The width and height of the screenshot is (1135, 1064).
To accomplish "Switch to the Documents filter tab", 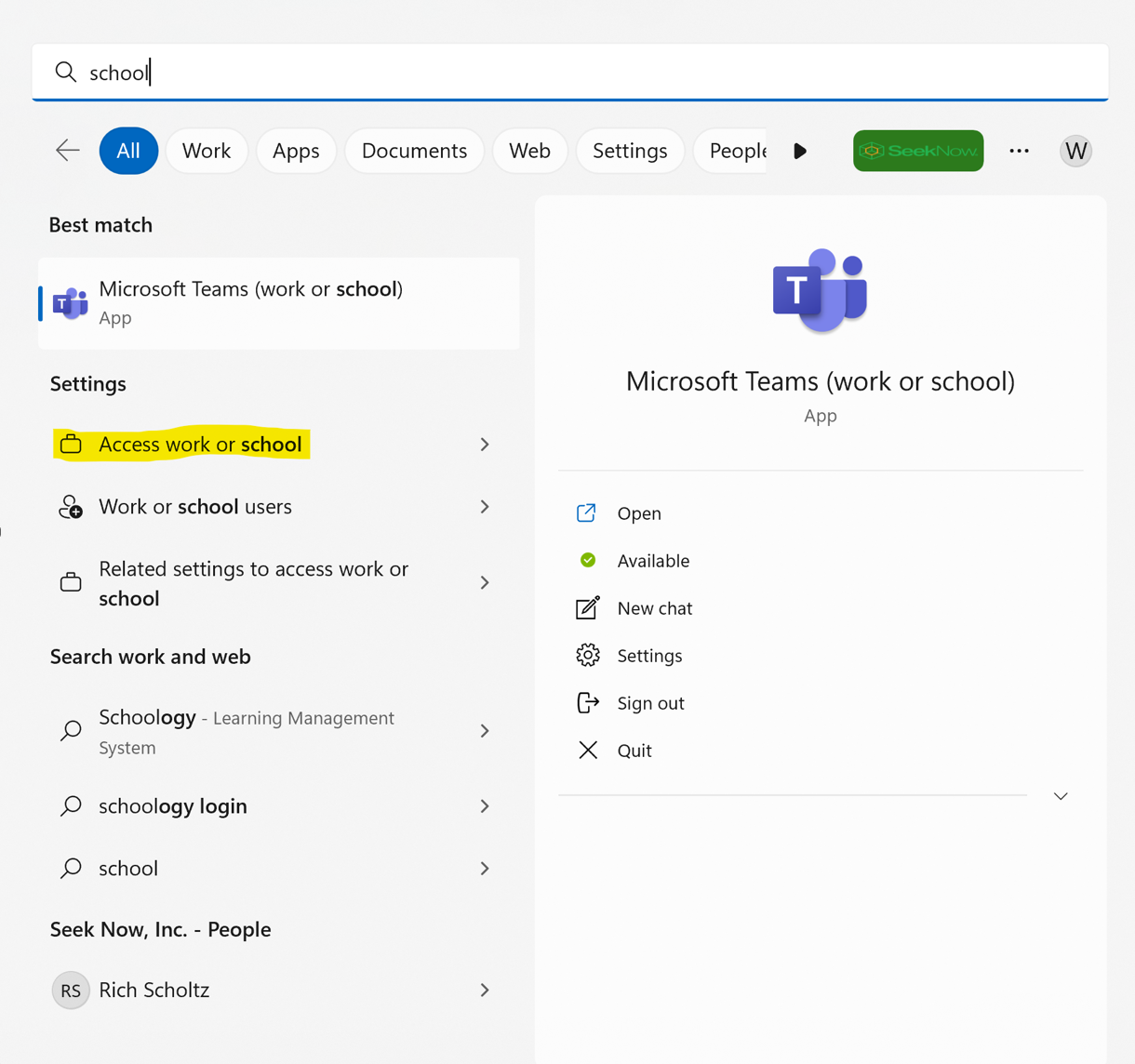I will [x=414, y=151].
